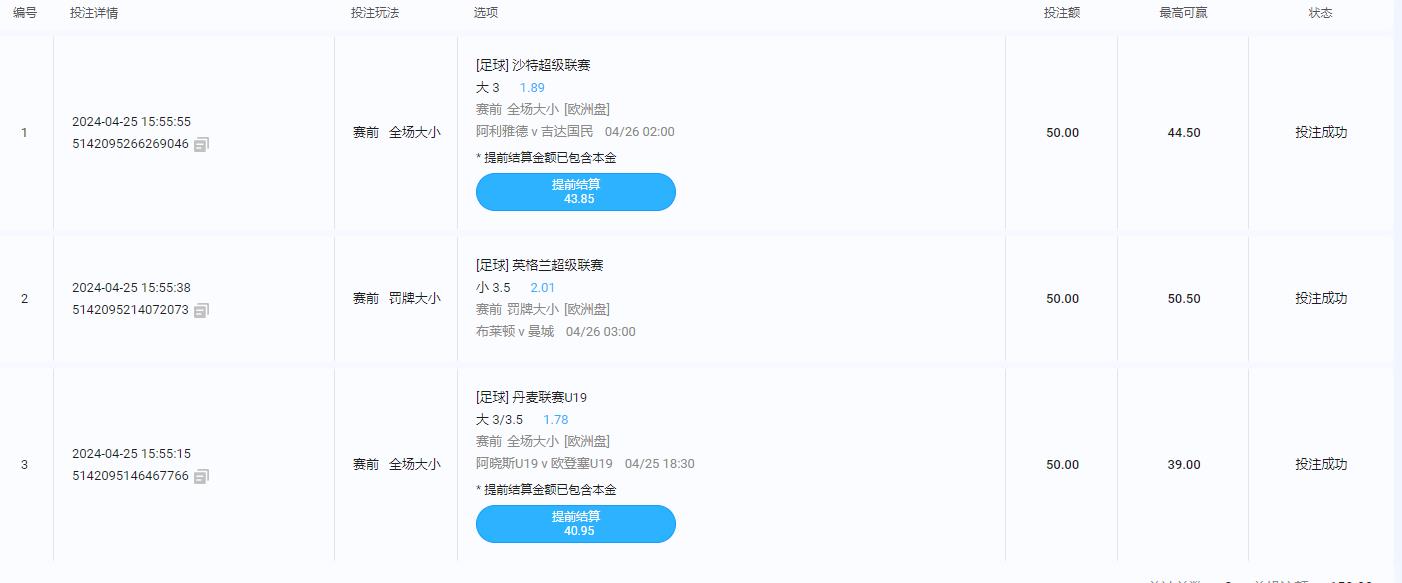Click 投注成功 status in the 布莱顿 row
Viewport: 1402px width, 583px height.
point(1320,299)
